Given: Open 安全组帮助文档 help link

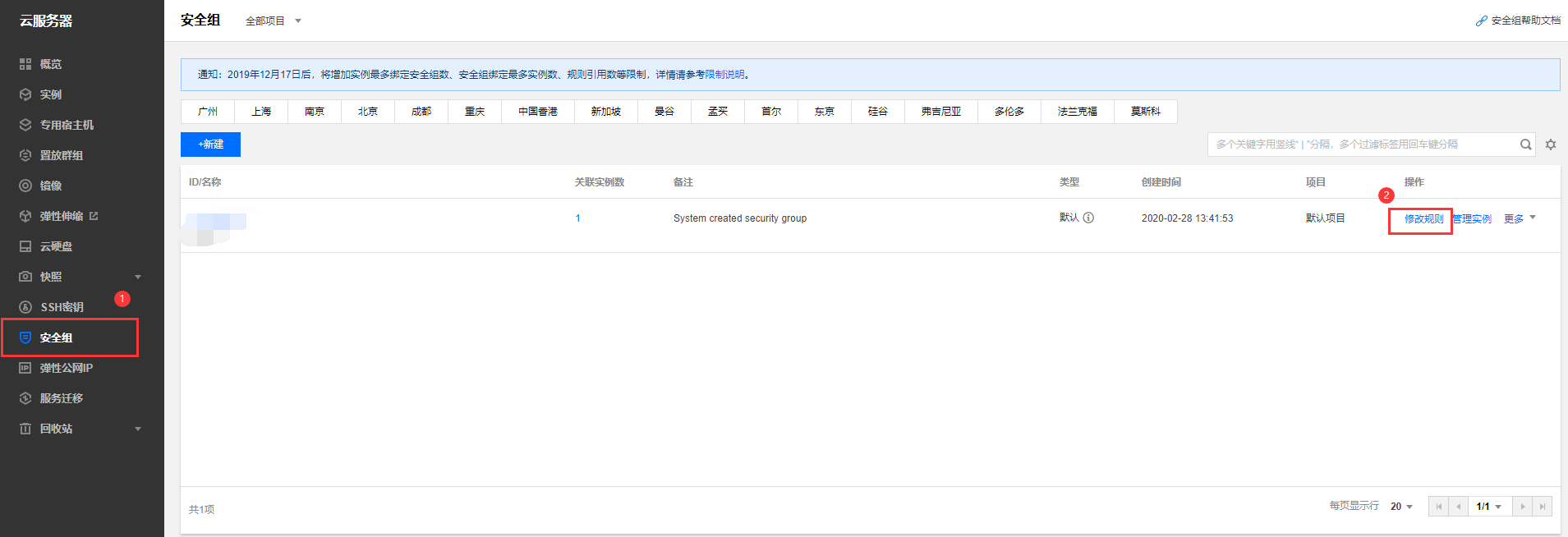Looking at the screenshot, I should 1518,21.
